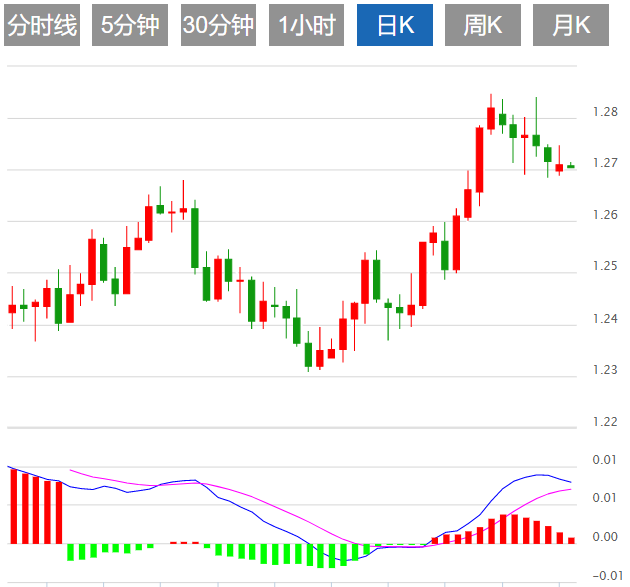Click the 1.23 price axis label
The height and width of the screenshot is (587, 630).
point(605,370)
